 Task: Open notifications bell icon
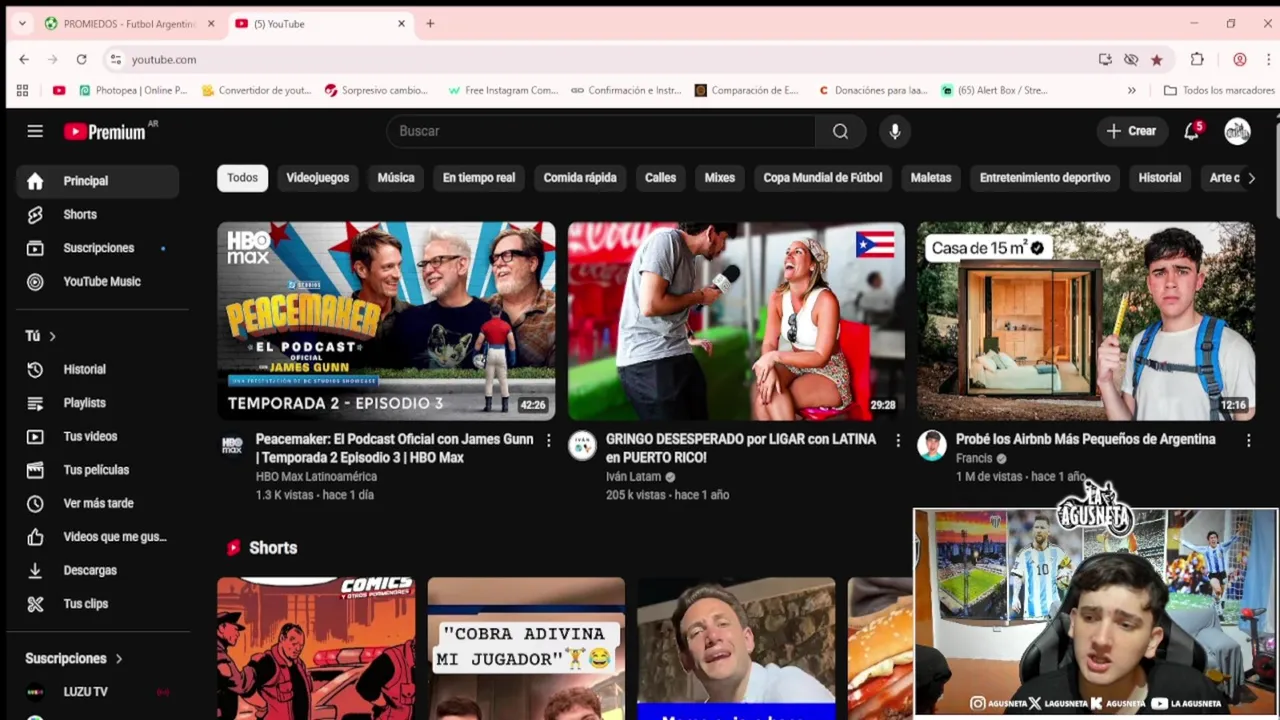(1191, 131)
